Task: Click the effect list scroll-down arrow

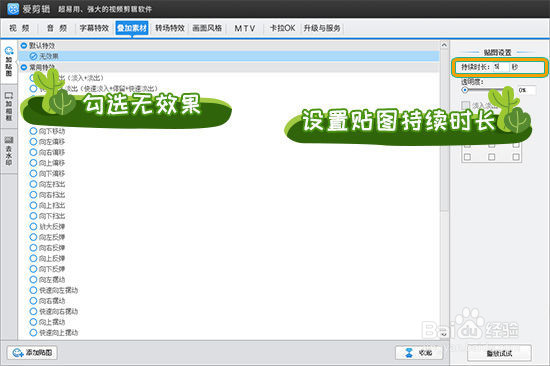Action: point(444,334)
